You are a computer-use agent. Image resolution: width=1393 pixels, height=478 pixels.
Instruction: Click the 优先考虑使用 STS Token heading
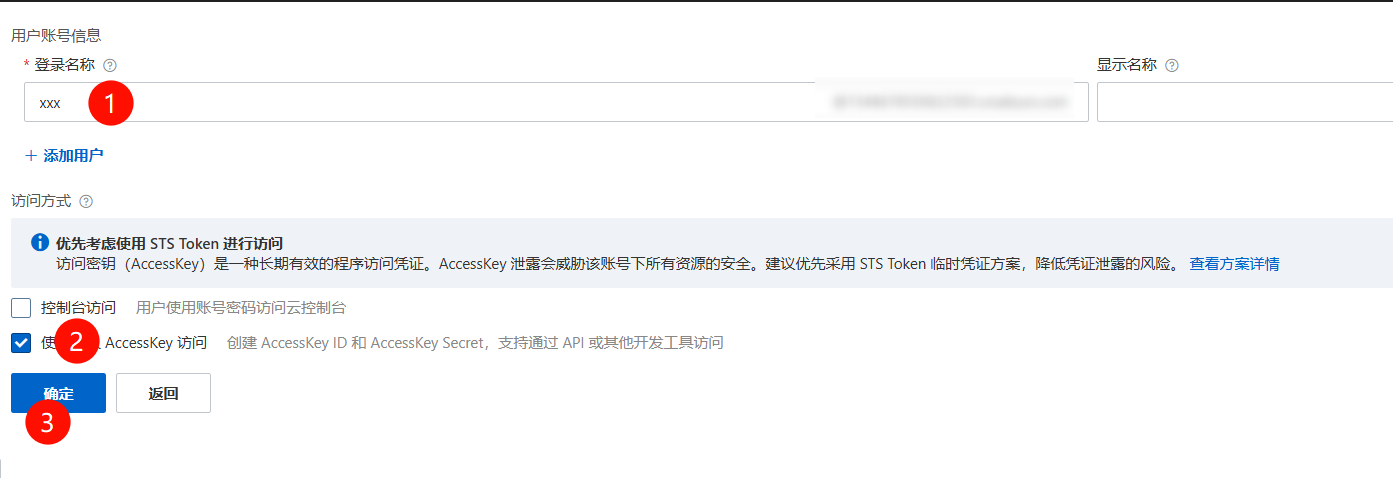(170, 243)
